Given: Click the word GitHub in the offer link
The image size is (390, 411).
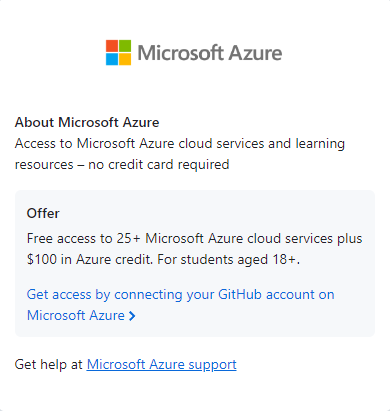Looking at the screenshot, I should tap(240, 295).
